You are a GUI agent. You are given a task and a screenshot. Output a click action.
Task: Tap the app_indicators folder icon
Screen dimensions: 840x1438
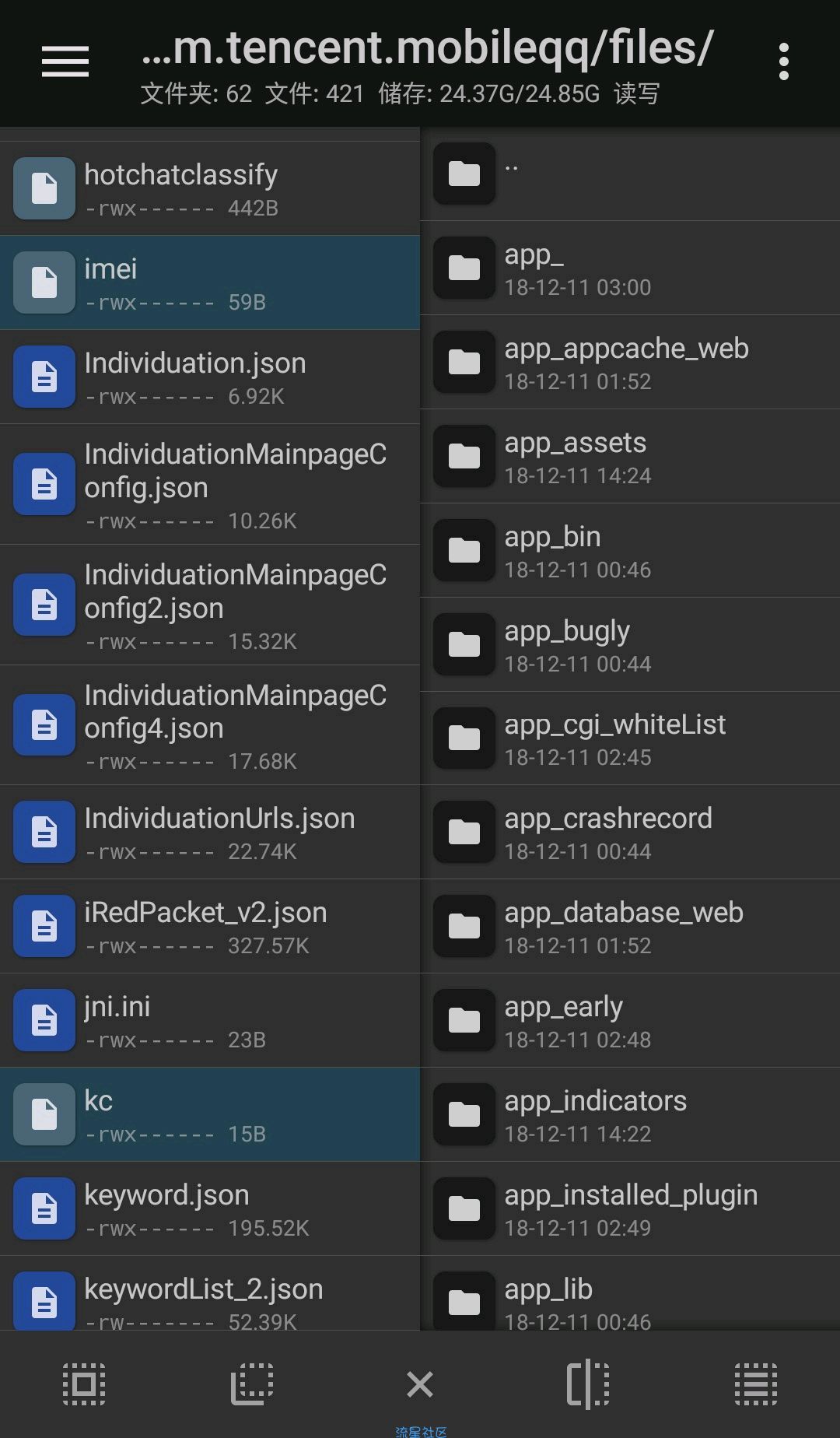464,1114
